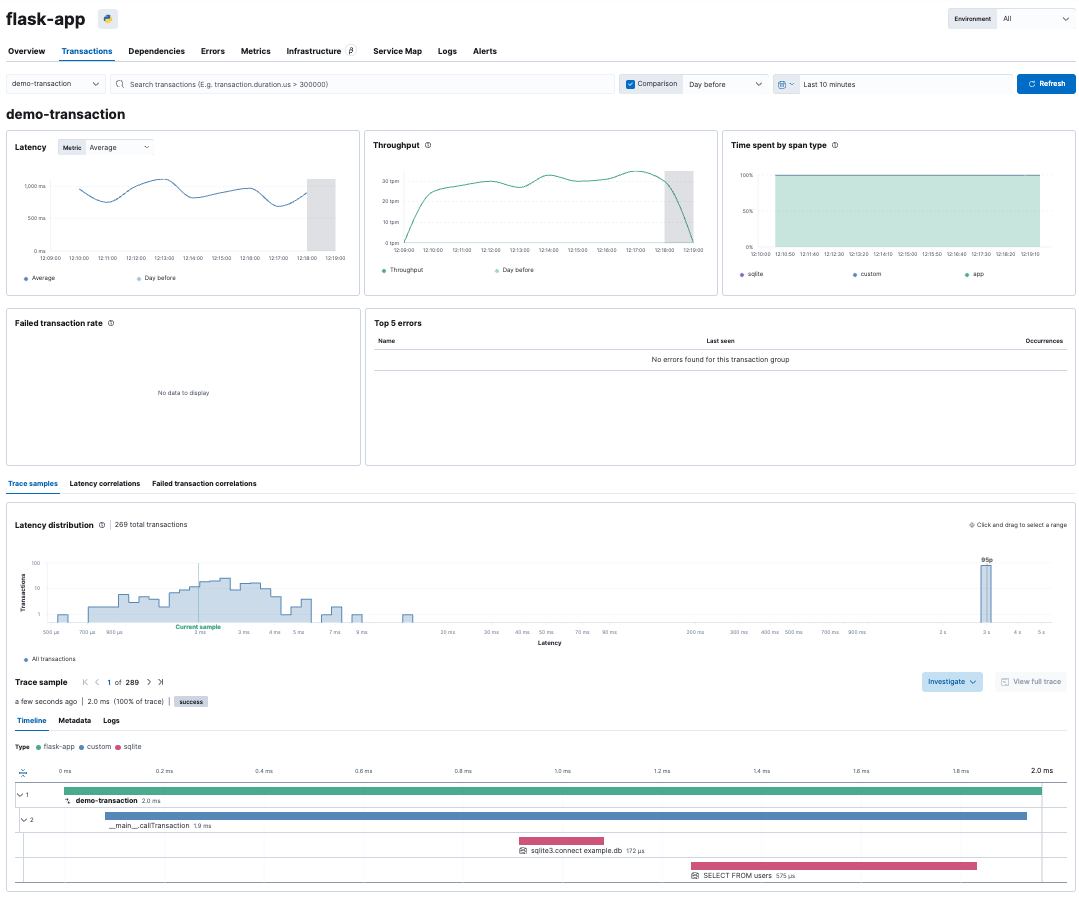Viewport: 1079px width, 903px height.
Task: Click the pink SELECT FROM users span bar
Action: pos(833,866)
